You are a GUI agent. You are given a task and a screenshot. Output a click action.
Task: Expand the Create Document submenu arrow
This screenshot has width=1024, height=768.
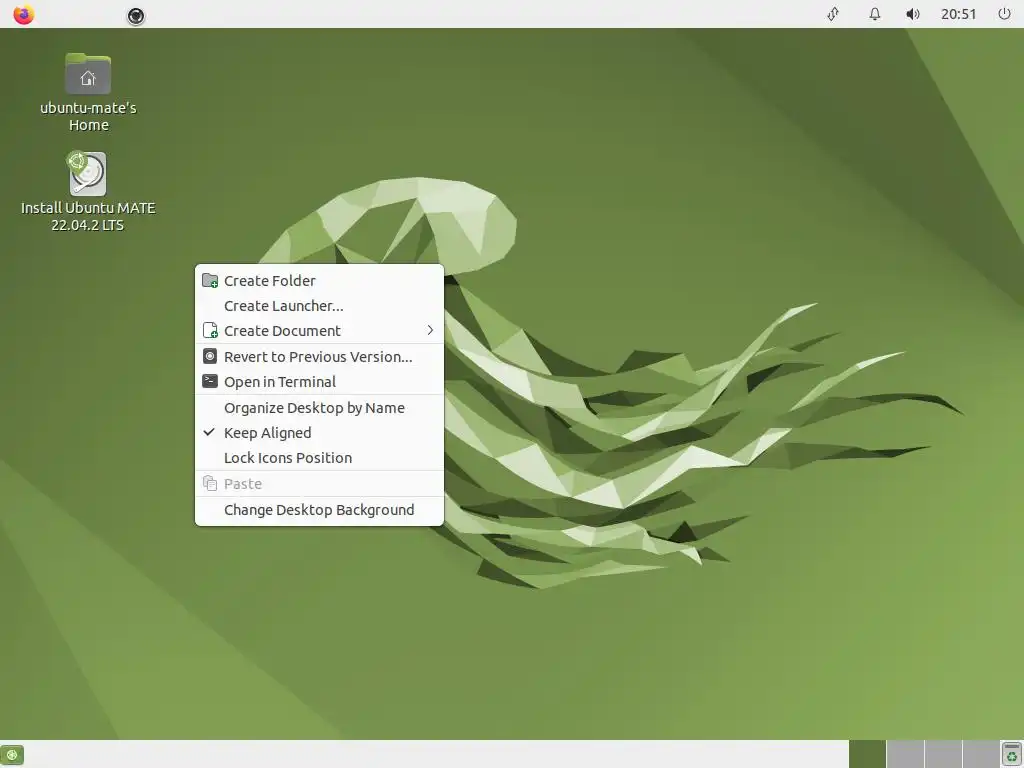(430, 330)
